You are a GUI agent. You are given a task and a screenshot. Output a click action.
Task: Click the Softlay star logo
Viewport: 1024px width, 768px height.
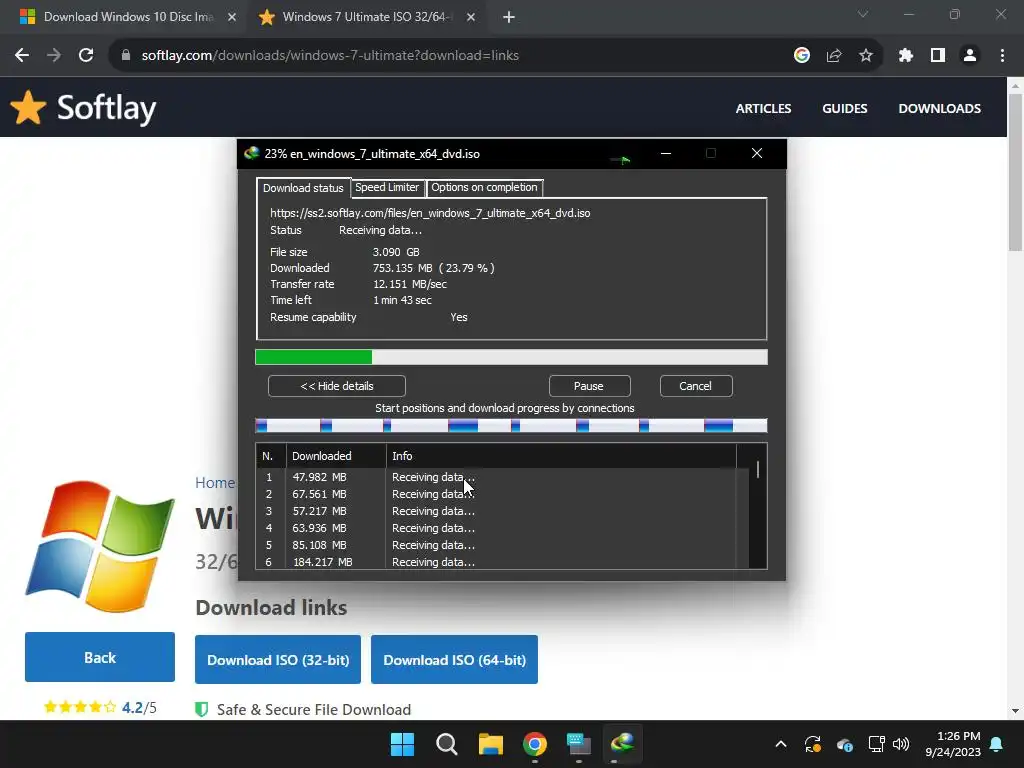(28, 107)
